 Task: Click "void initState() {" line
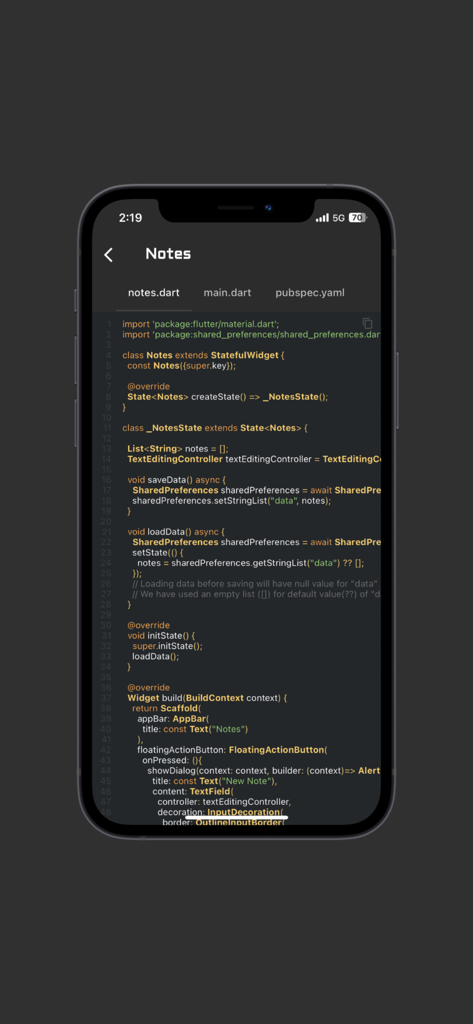coord(161,636)
